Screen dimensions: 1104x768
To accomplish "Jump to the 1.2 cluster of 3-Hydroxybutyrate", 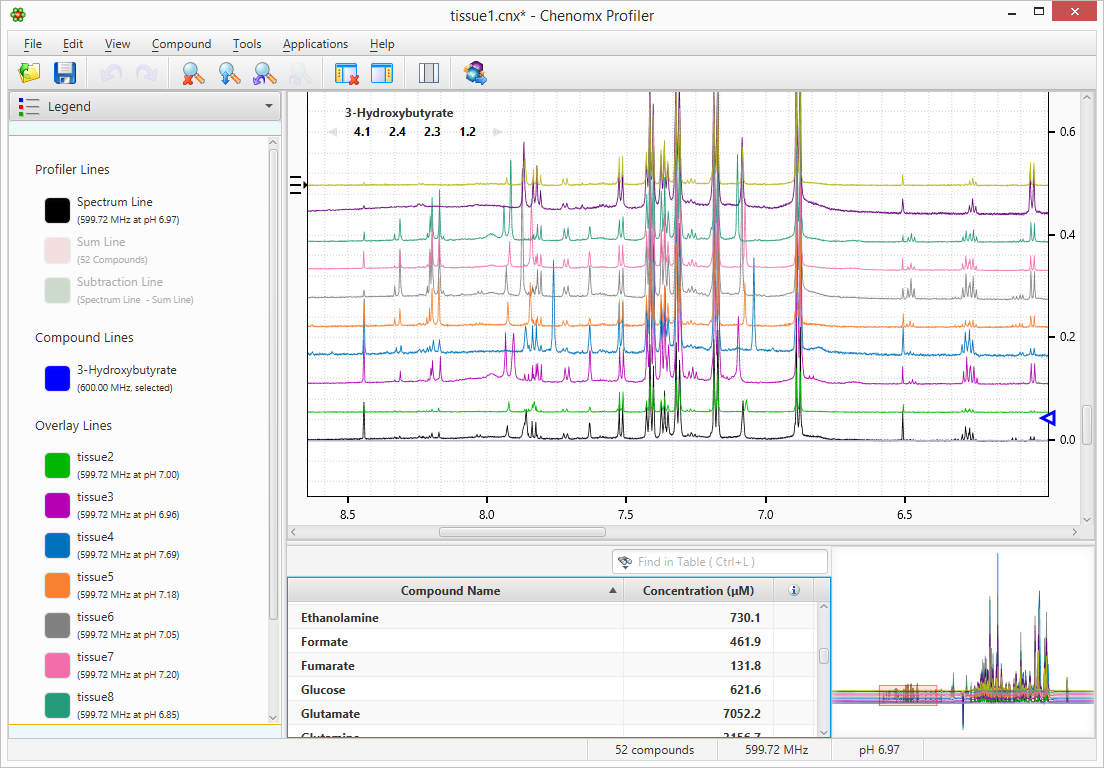I will [x=468, y=132].
